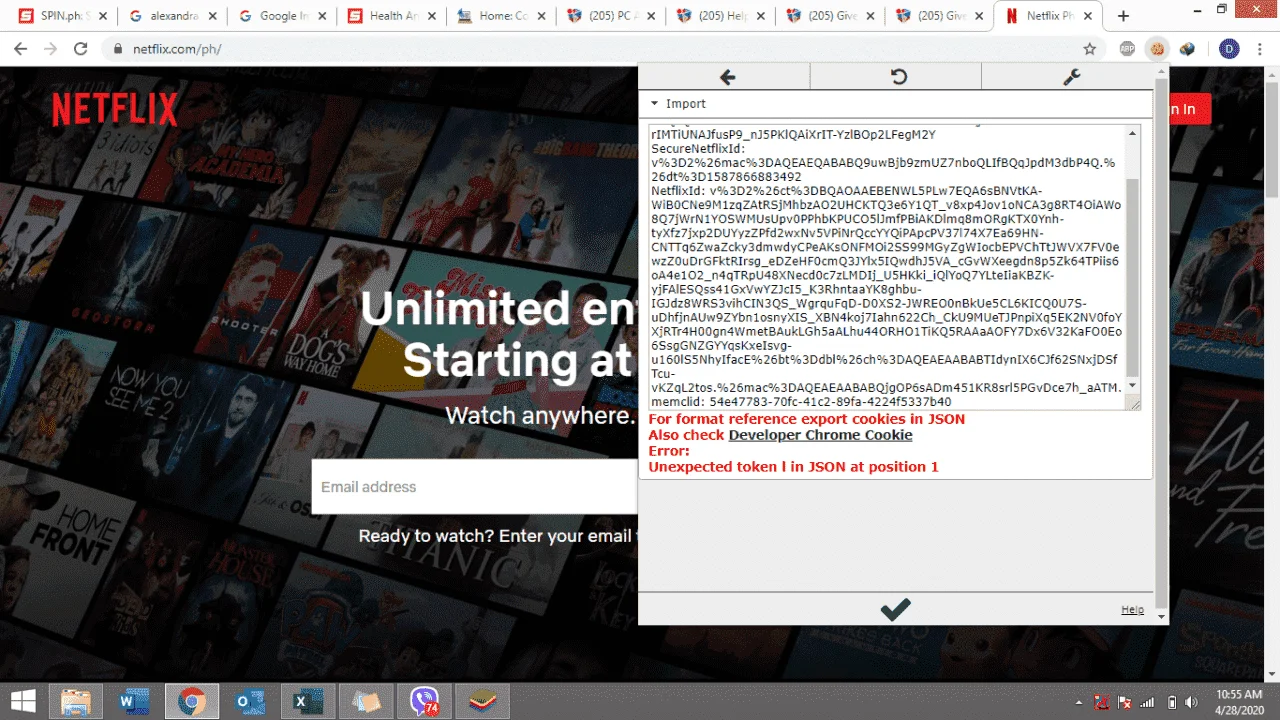Screen dimensions: 1280x720
Task: Click inside the cookie import text area
Action: point(887,267)
